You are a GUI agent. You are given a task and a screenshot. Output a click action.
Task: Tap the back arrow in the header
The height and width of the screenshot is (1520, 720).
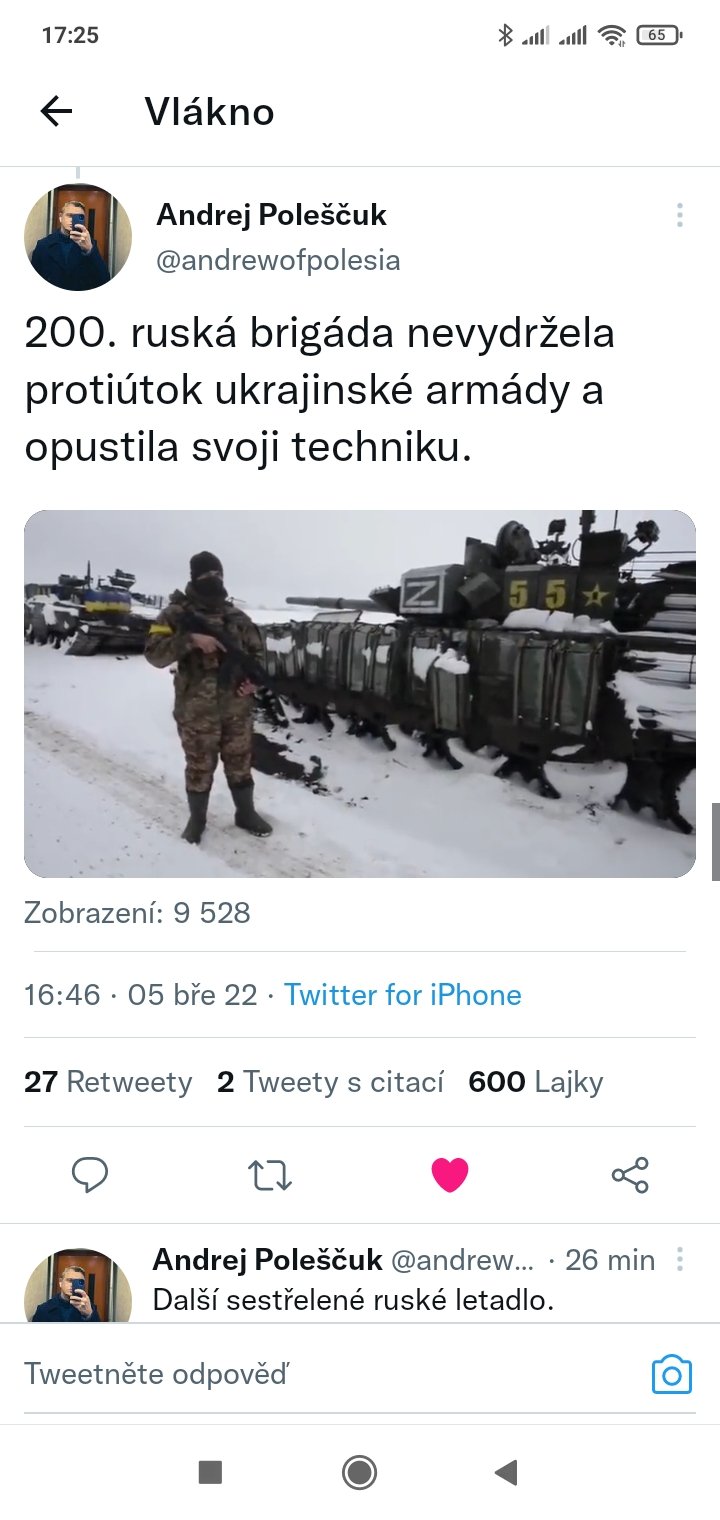click(x=57, y=112)
